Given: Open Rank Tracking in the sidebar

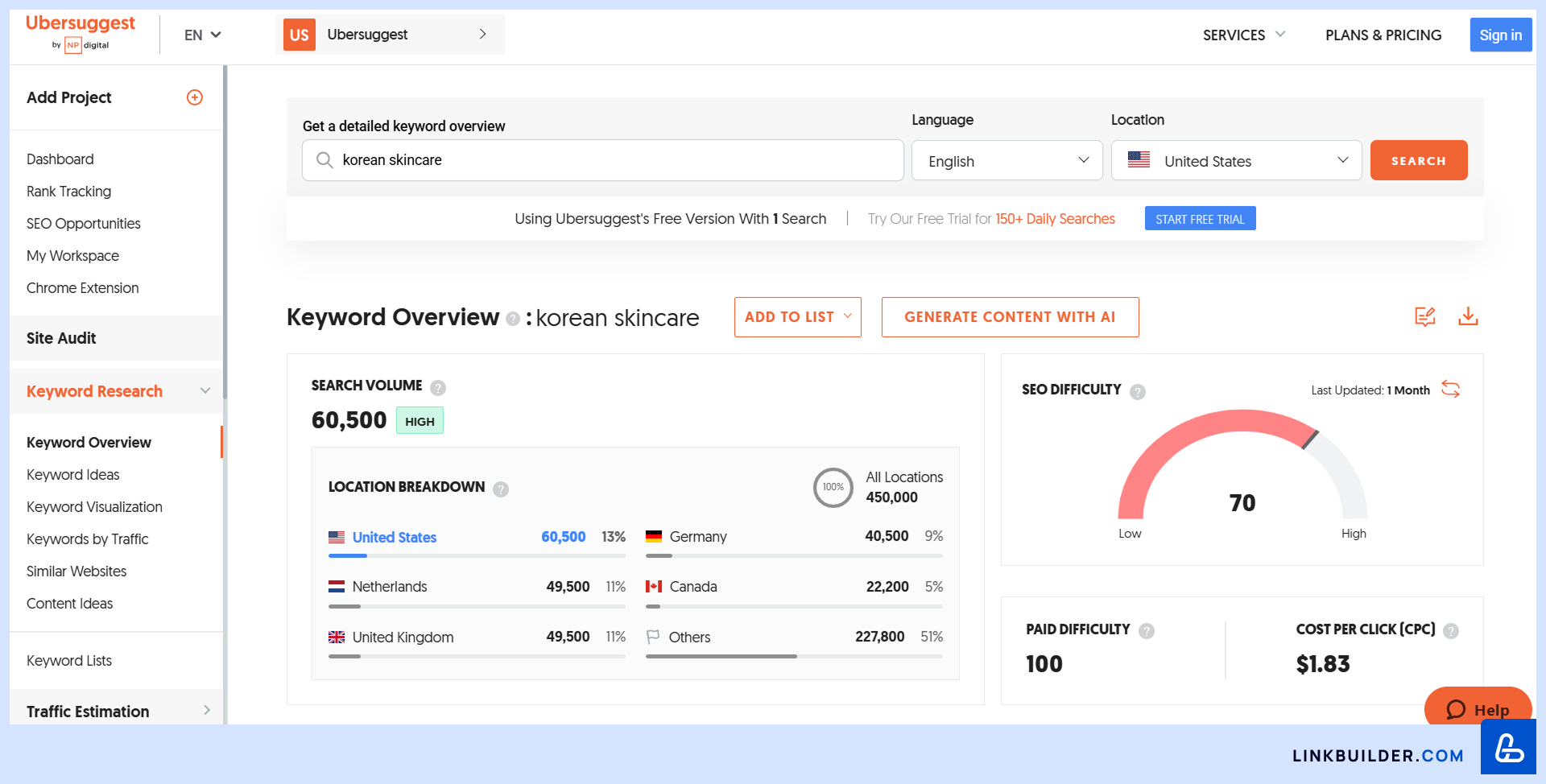Looking at the screenshot, I should point(69,192).
